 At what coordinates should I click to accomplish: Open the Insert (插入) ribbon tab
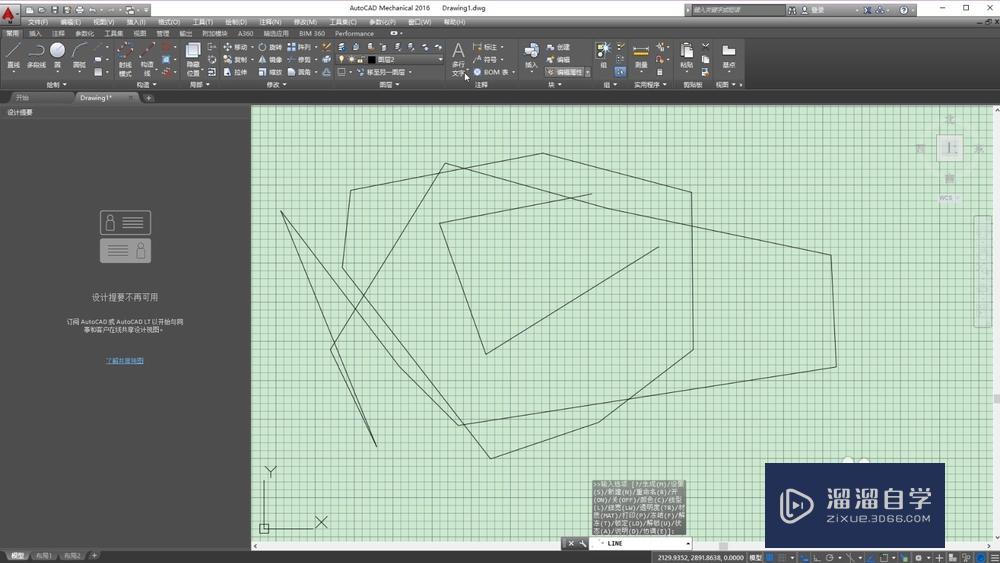click(x=35, y=33)
